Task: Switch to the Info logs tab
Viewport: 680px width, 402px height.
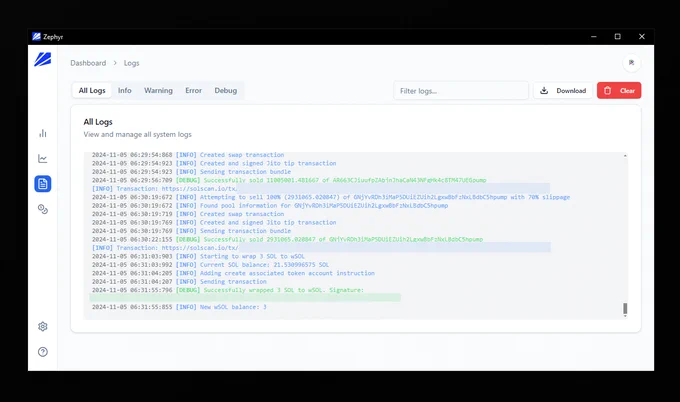Action: (x=124, y=91)
